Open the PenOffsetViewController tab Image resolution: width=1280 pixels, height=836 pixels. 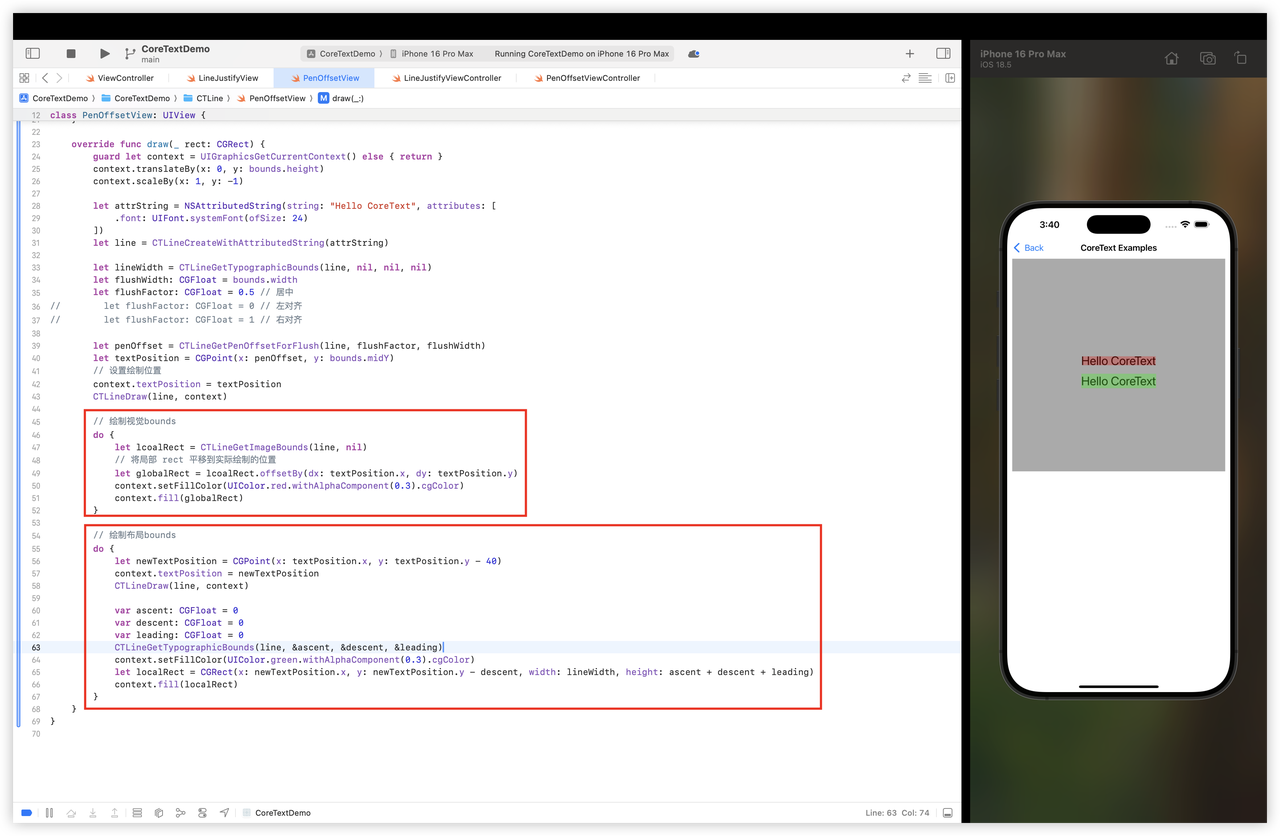(586, 78)
